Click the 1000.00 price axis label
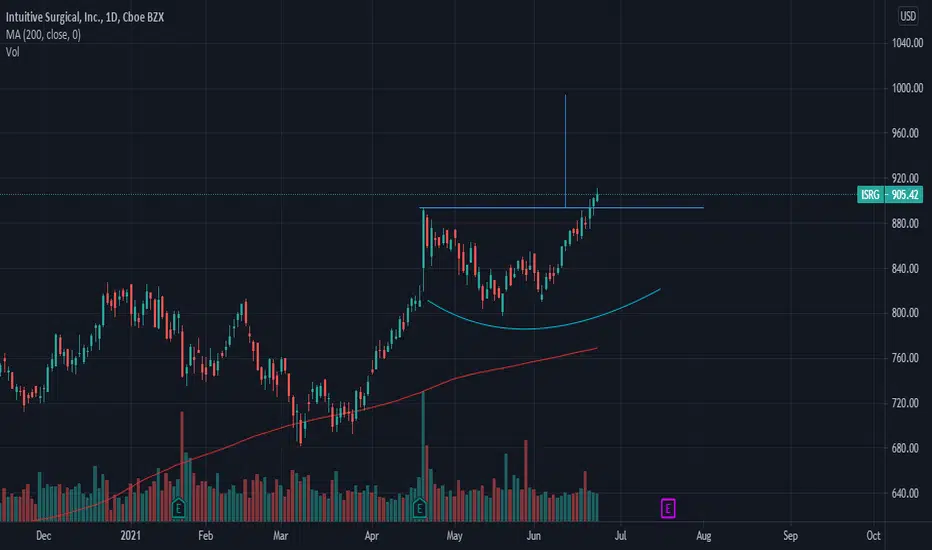This screenshot has width=932, height=550. pyautogui.click(x=907, y=88)
